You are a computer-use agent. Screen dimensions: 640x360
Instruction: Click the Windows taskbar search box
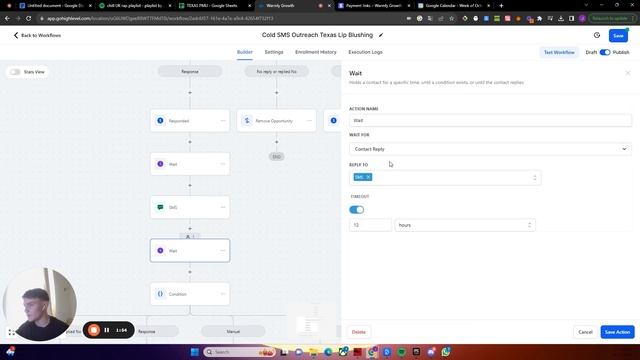(x=239, y=352)
